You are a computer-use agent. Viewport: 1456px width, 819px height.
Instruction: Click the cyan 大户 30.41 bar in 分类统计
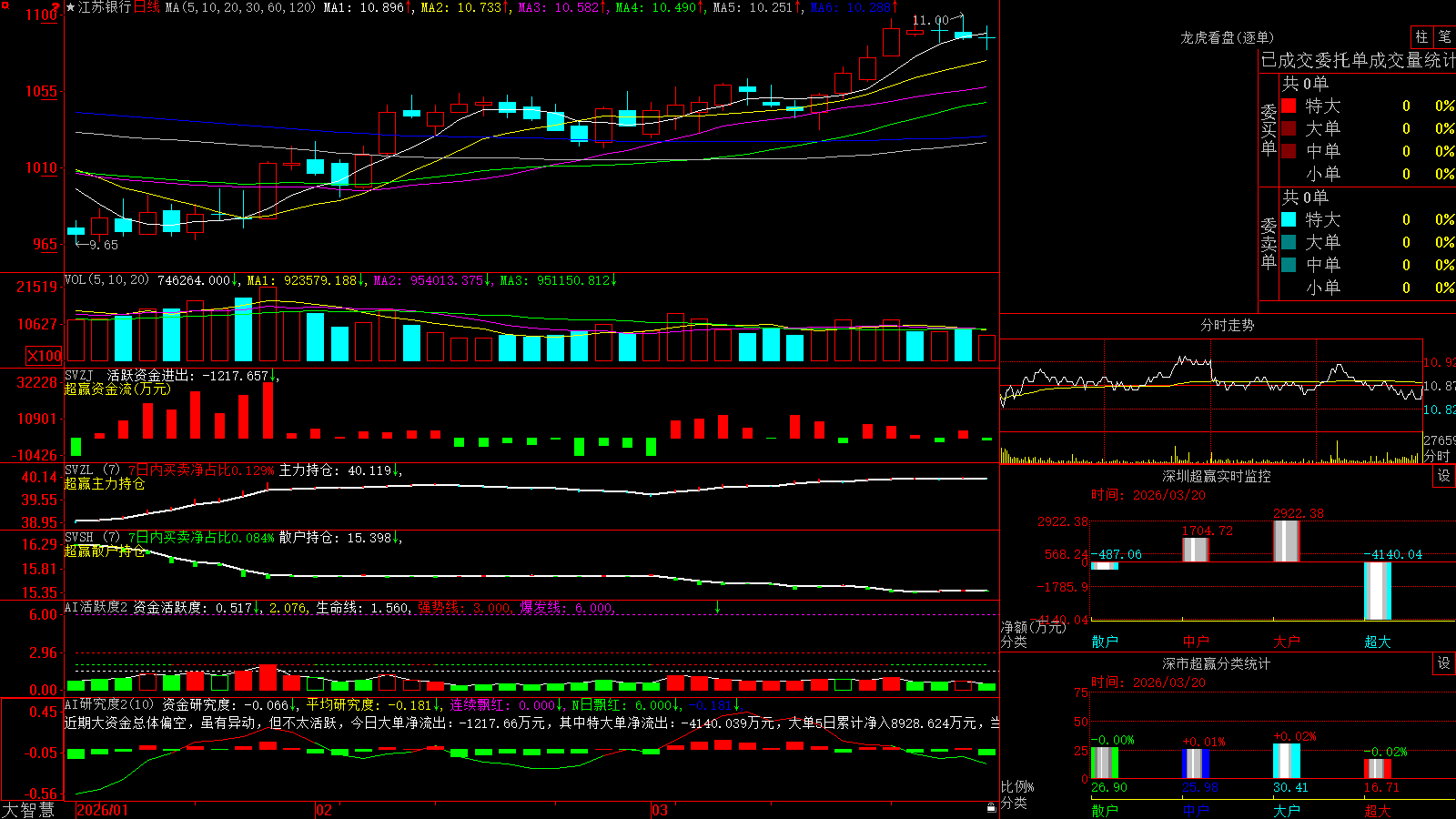(1287, 761)
